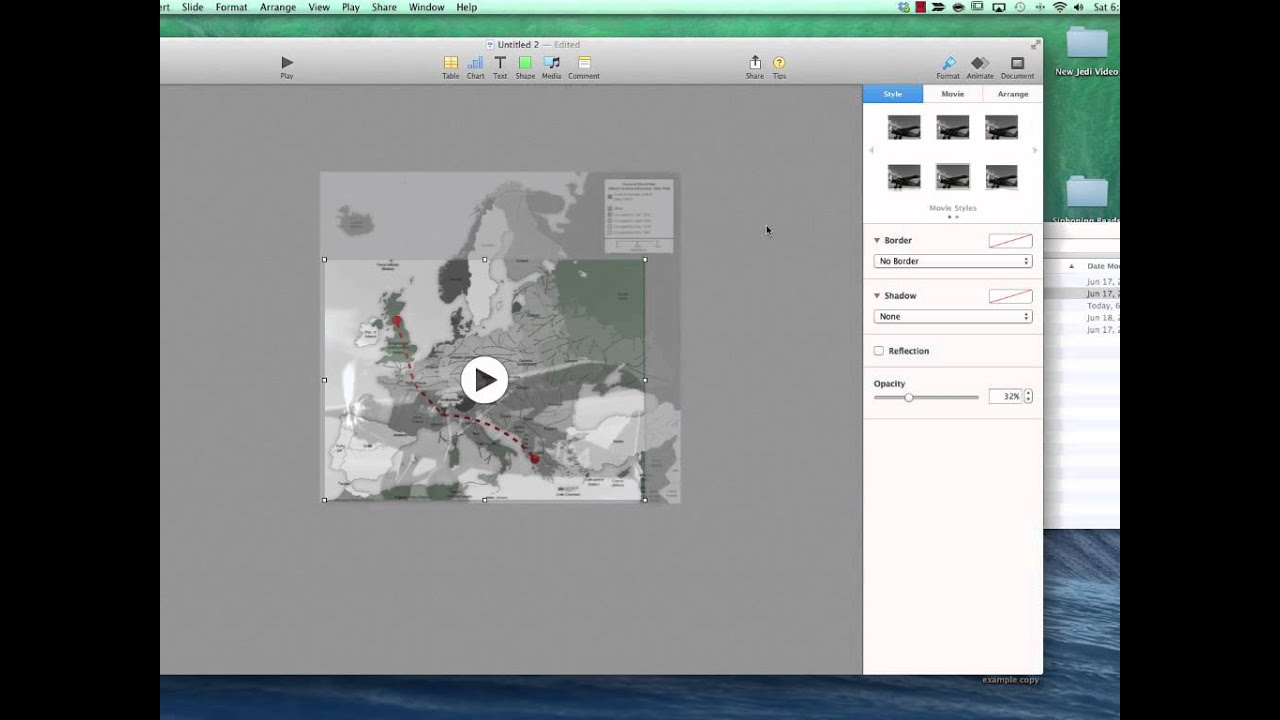
Task: Click the volume icon in menu bar
Action: [x=1081, y=7]
